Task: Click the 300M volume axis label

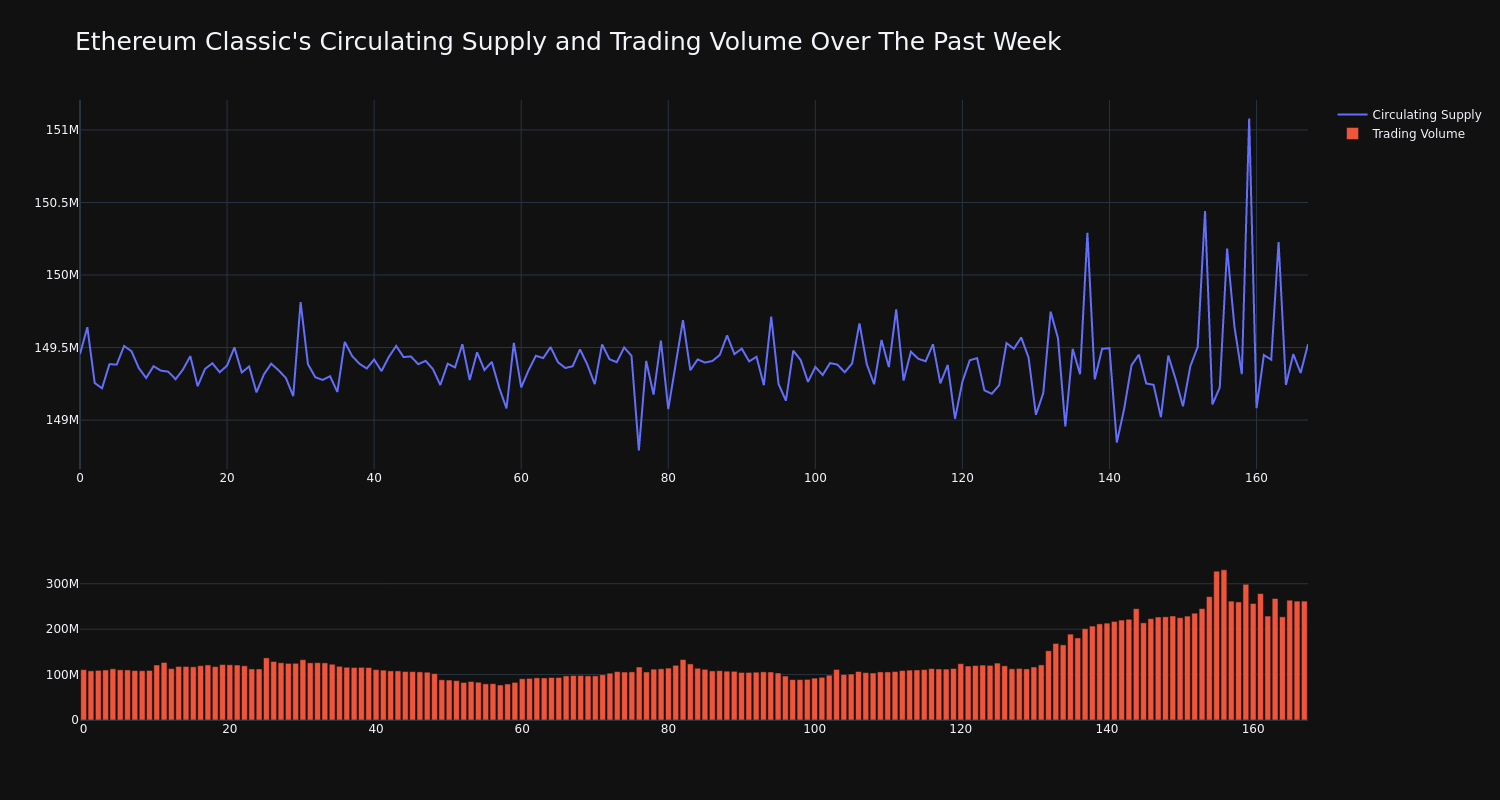Action: tap(61, 584)
